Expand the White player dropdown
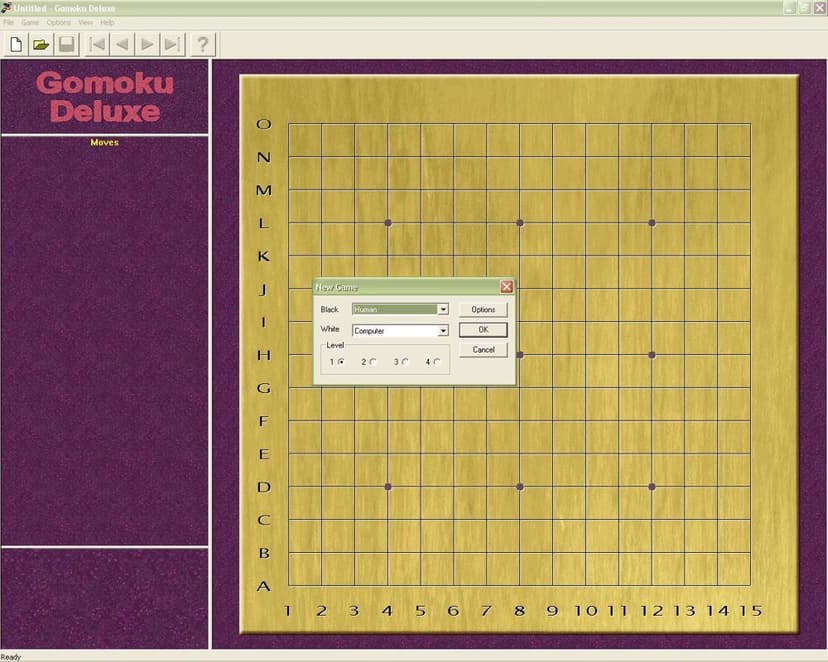The image size is (828, 662). tap(443, 331)
